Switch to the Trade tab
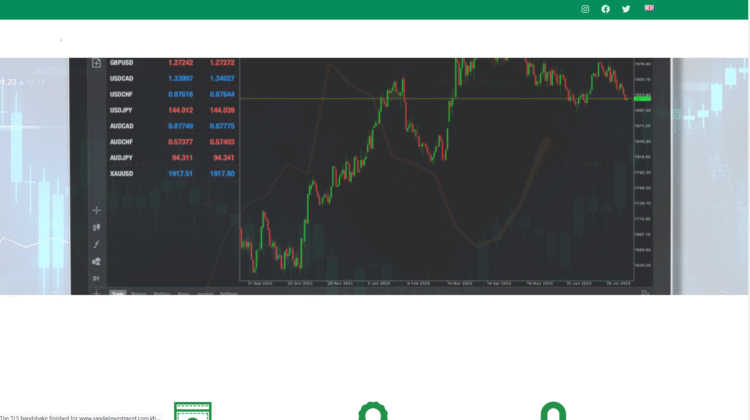Image resolution: width=750 pixels, height=420 pixels. point(118,293)
